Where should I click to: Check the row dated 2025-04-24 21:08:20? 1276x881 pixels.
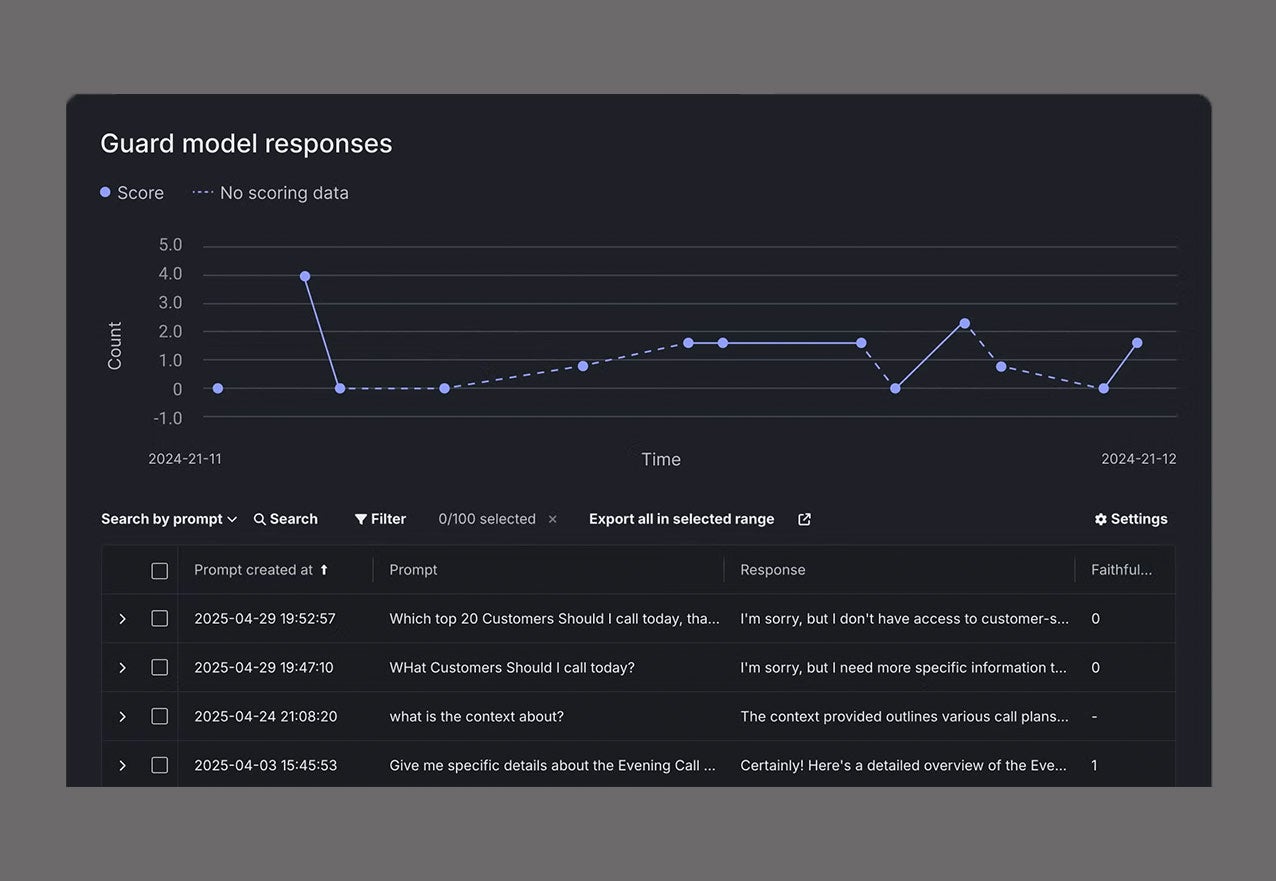point(159,716)
